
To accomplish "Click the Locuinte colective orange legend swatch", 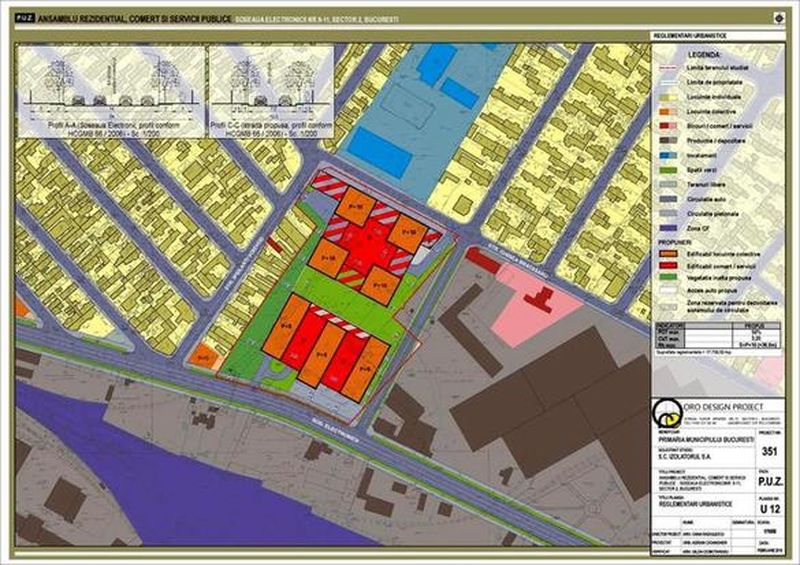I will click(666, 110).
